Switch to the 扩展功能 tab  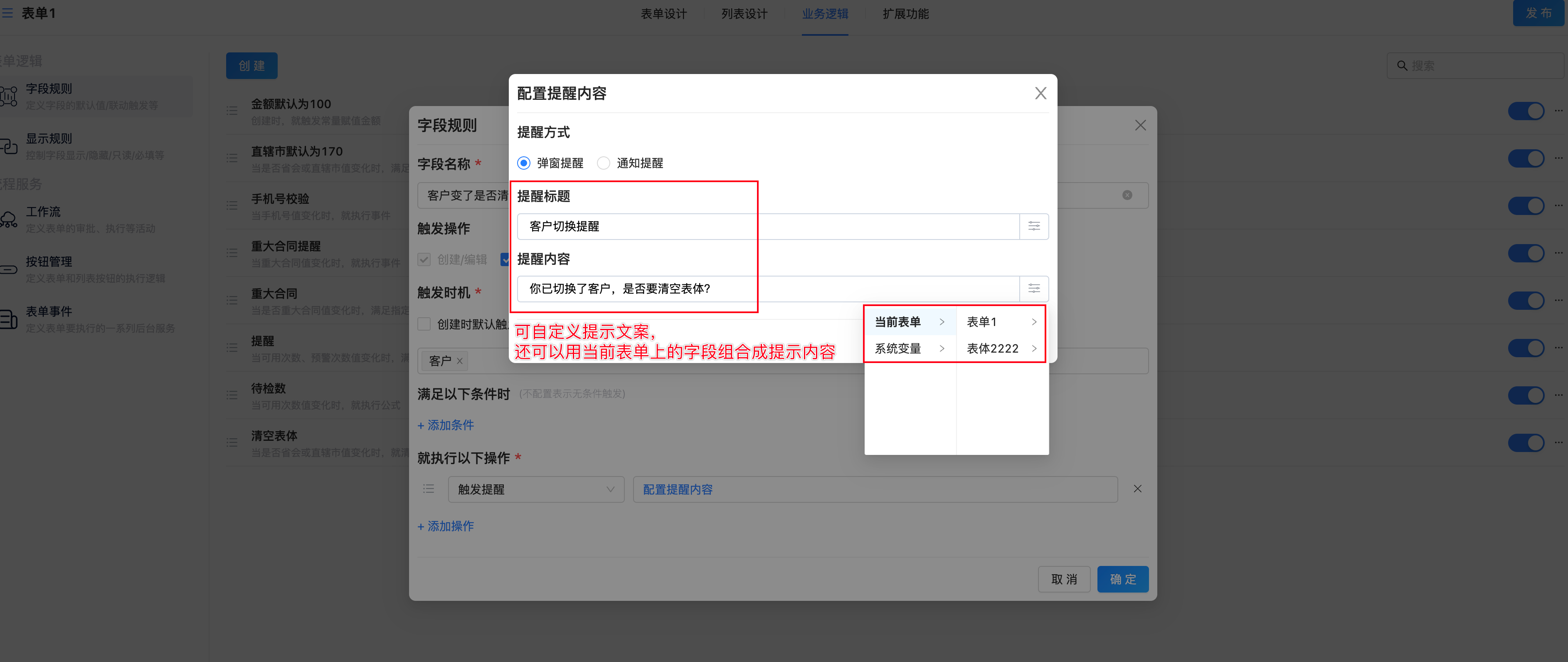tap(905, 14)
